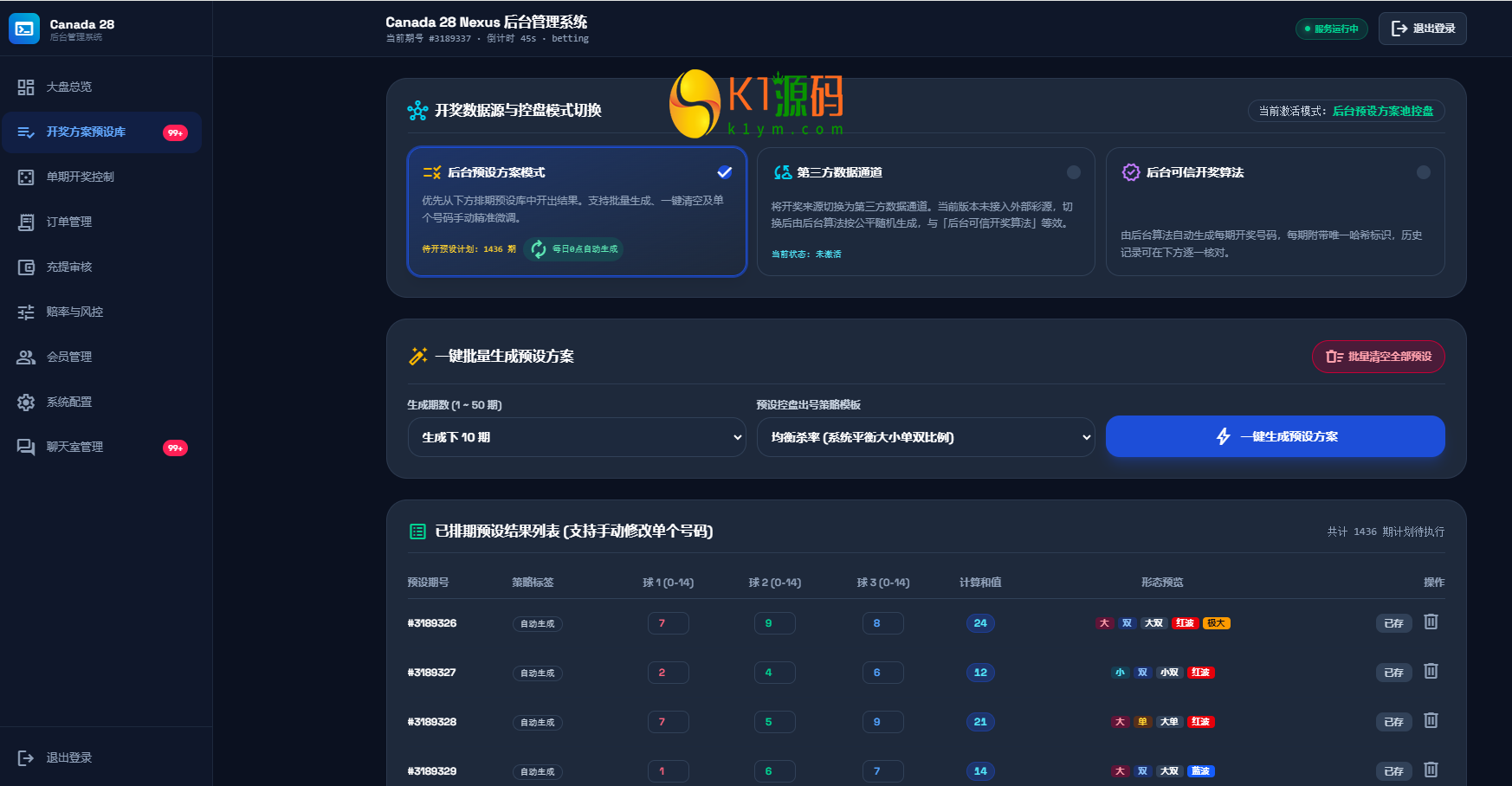Screen dimensions: 1512x786
Task: Click 蓝波 tag in row #3189329
Action: tap(1200, 771)
